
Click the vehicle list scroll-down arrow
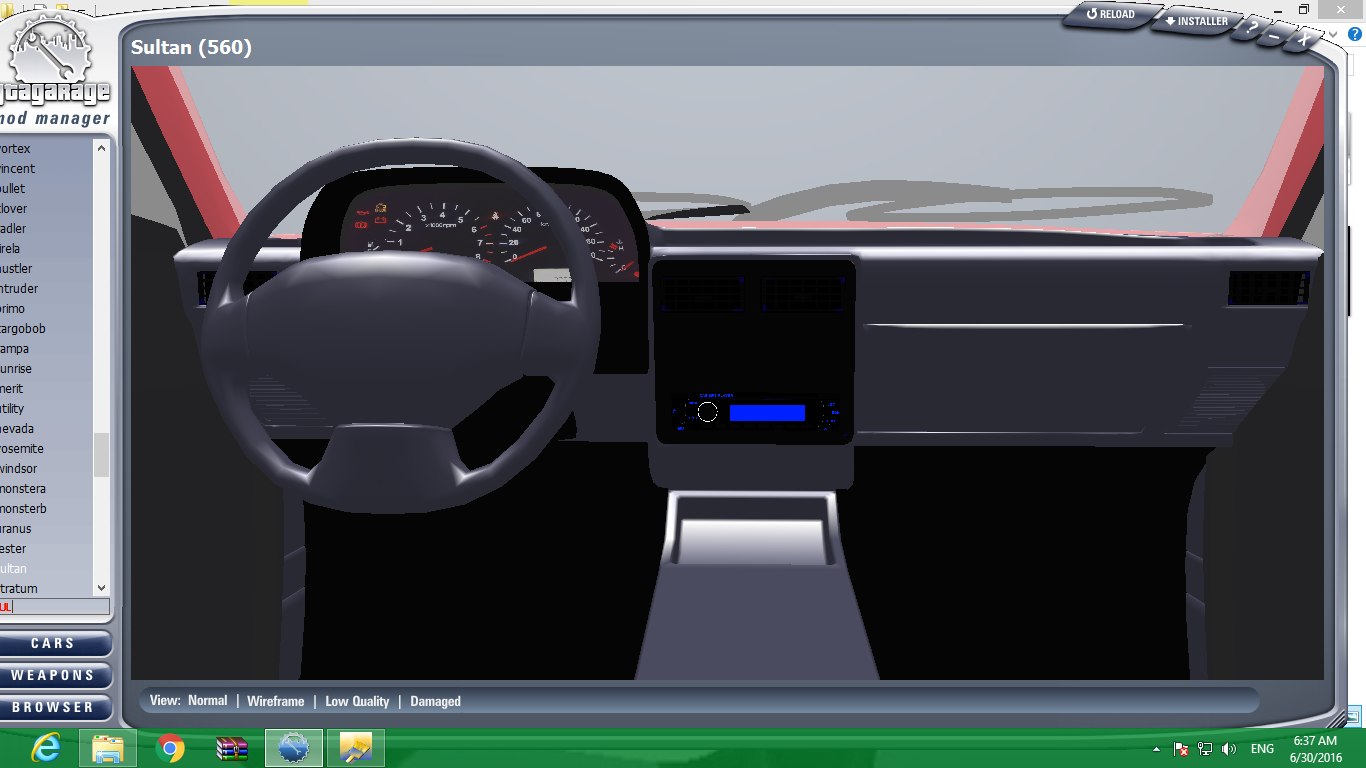point(101,589)
